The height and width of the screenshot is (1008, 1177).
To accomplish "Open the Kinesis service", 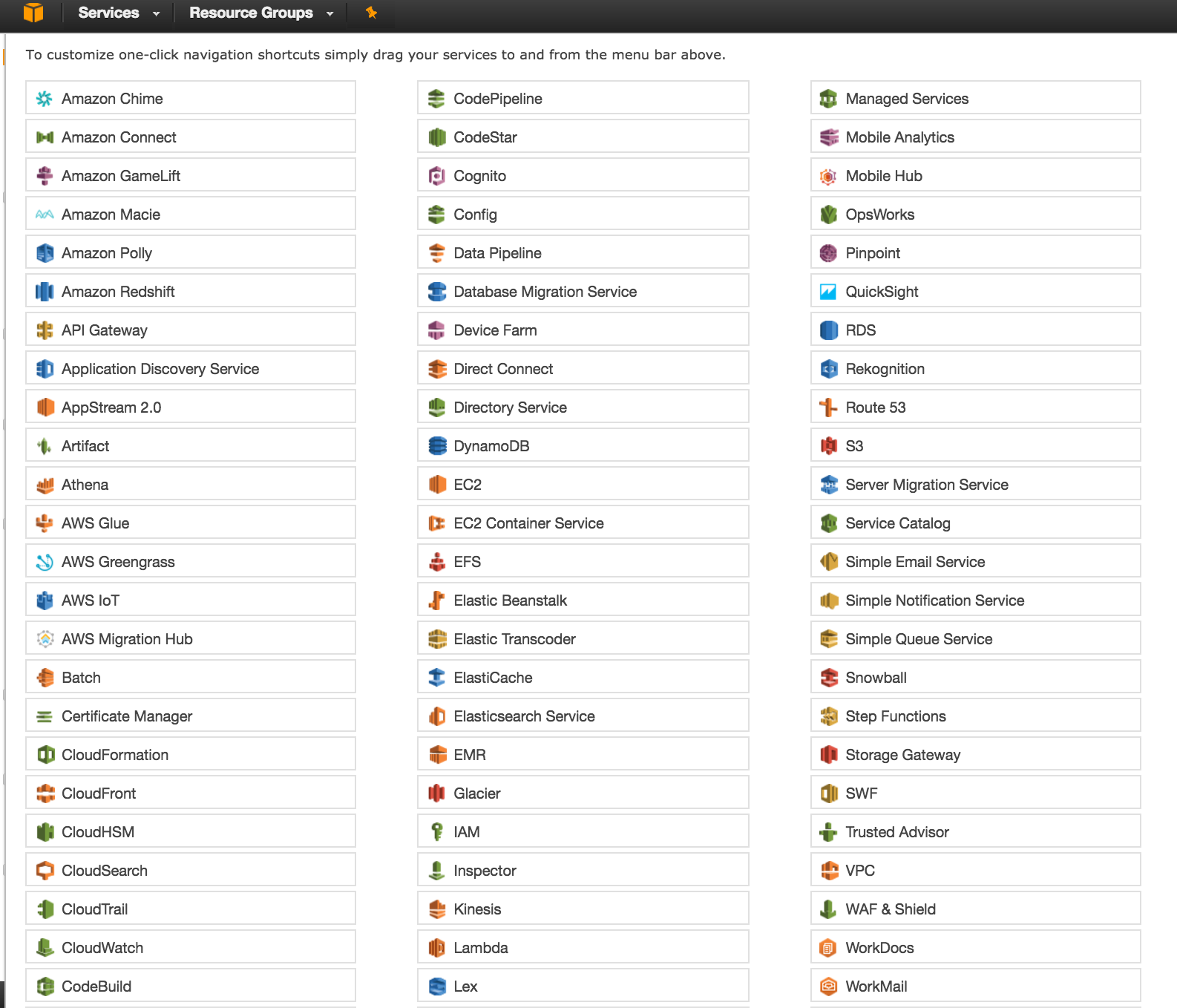I will [x=583, y=908].
